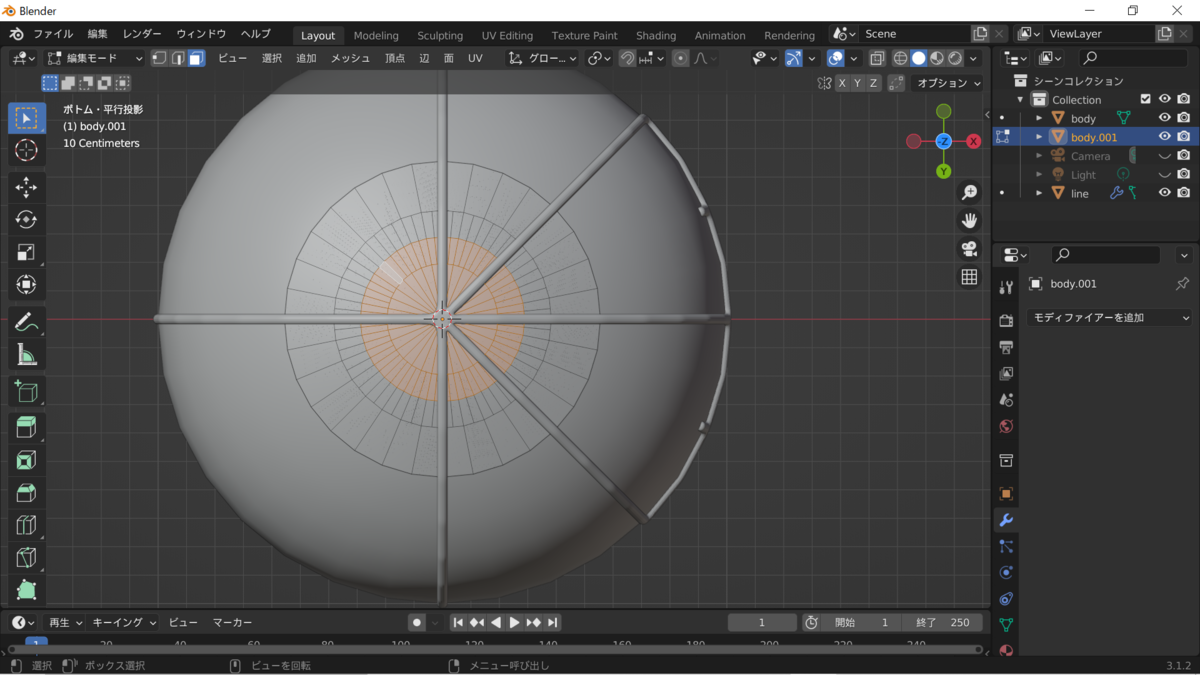Open the モディファイアーを追加 dropdown
The height and width of the screenshot is (675, 1200).
(1110, 317)
